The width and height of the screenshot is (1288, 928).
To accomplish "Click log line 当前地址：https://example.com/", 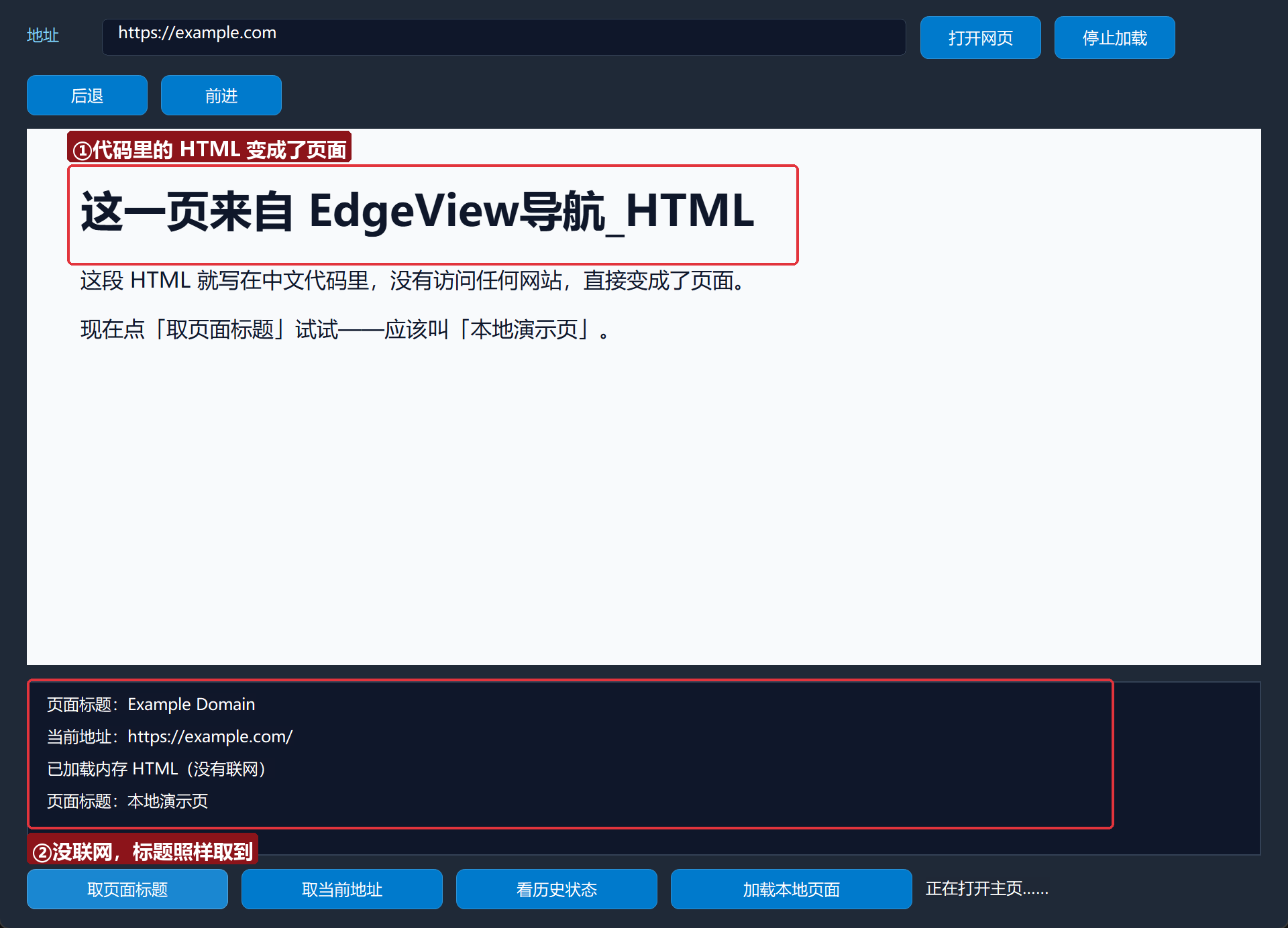I will tap(170, 736).
